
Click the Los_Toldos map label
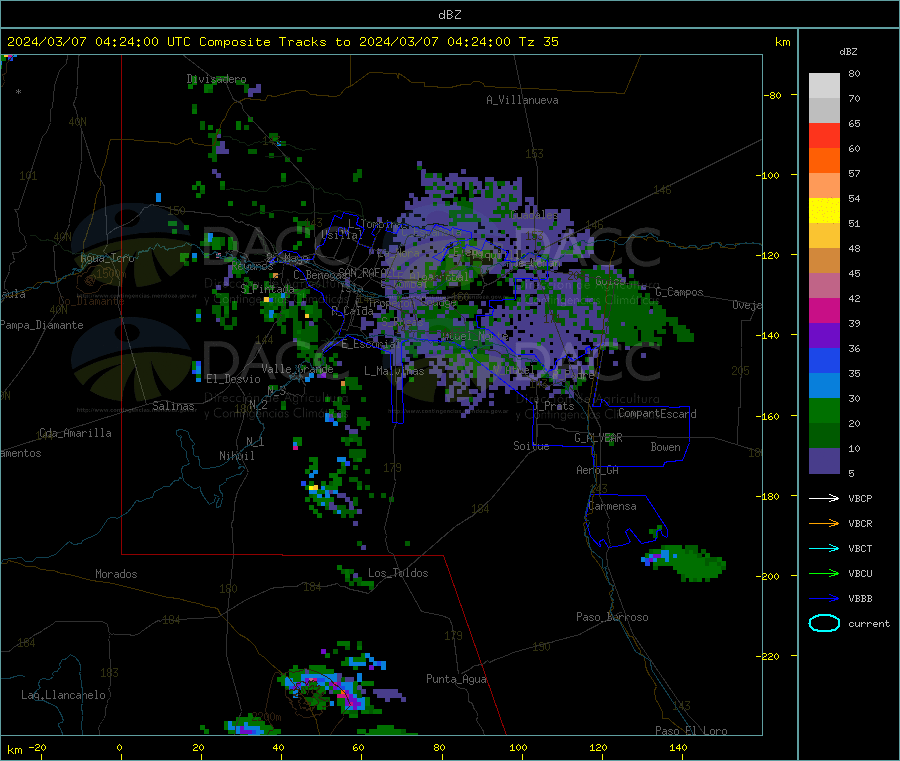tap(398, 573)
